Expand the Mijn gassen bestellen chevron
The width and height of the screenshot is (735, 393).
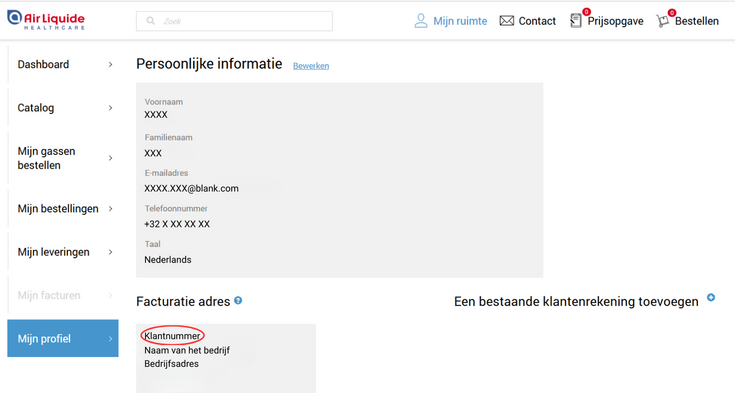pyautogui.click(x=111, y=158)
